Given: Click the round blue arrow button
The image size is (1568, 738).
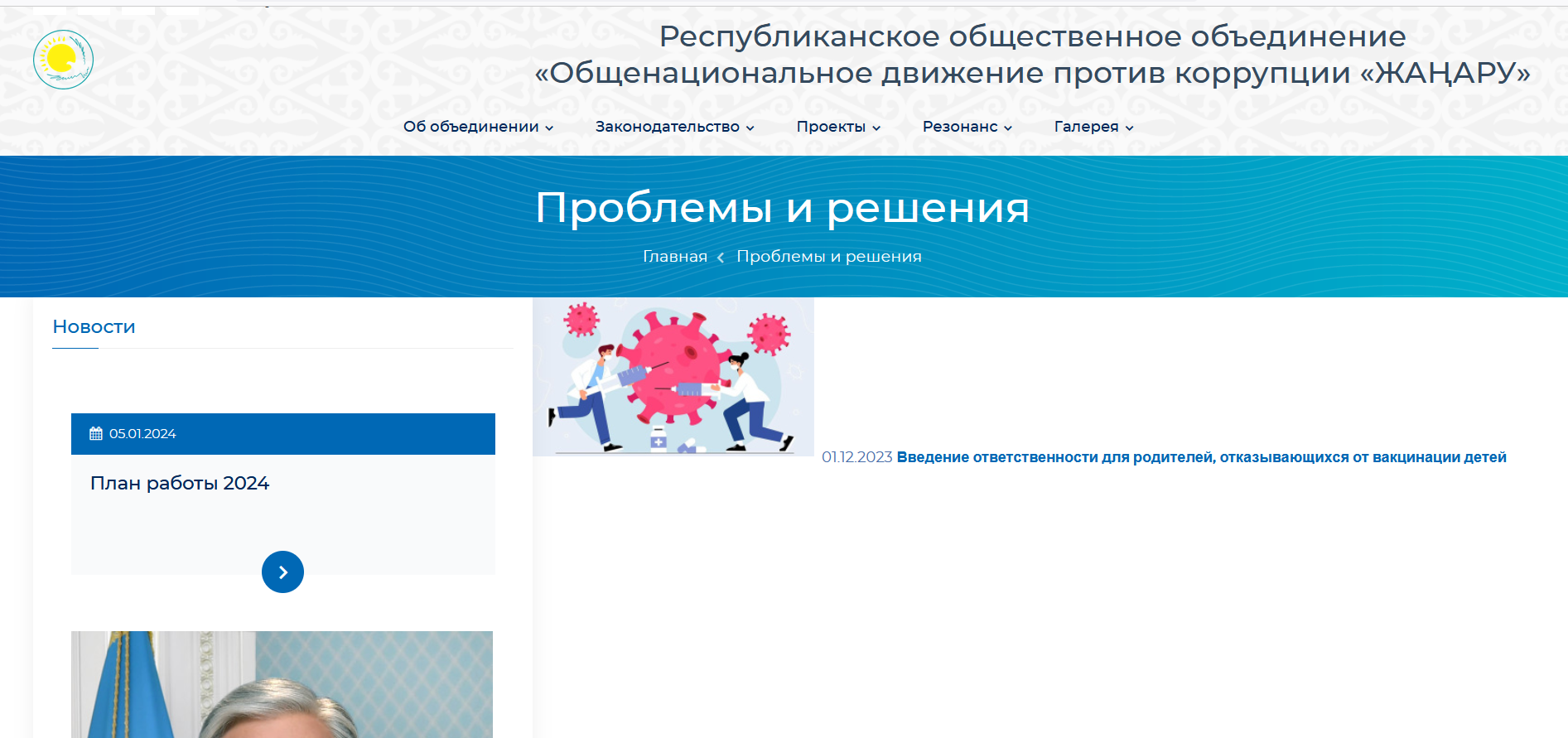Looking at the screenshot, I should (x=282, y=572).
